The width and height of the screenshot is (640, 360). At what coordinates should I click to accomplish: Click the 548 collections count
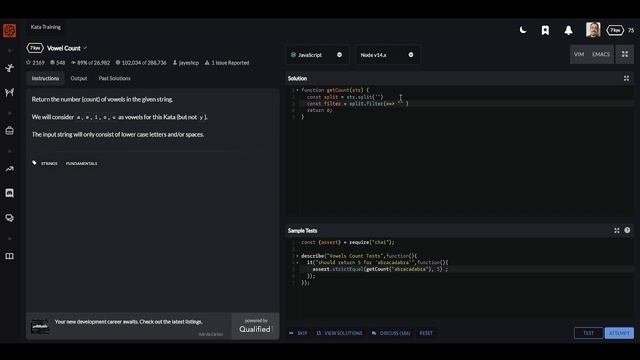coord(58,63)
